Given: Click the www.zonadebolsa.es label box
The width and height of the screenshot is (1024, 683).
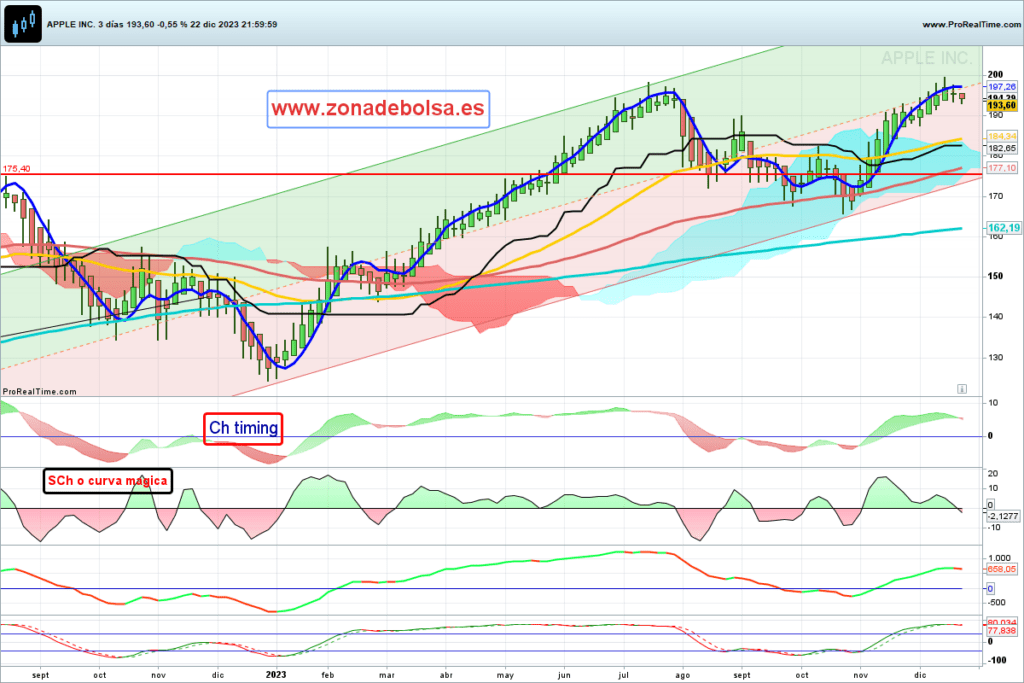Looking at the screenshot, I should tap(378, 108).
